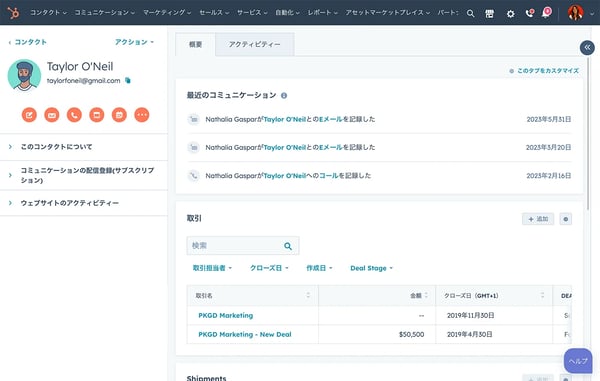Open the Deal Stage filter dropdown
Viewport: 600px width, 381px height.
pos(371,268)
